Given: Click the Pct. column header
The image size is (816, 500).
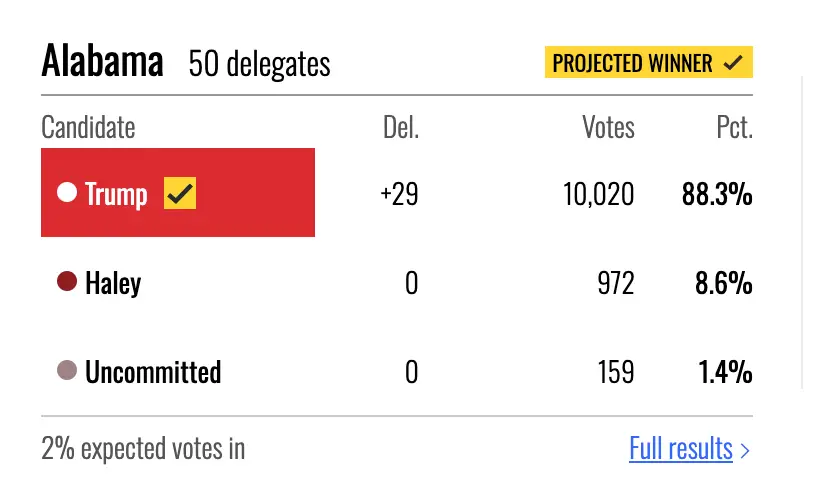Looking at the screenshot, I should click(x=734, y=127).
